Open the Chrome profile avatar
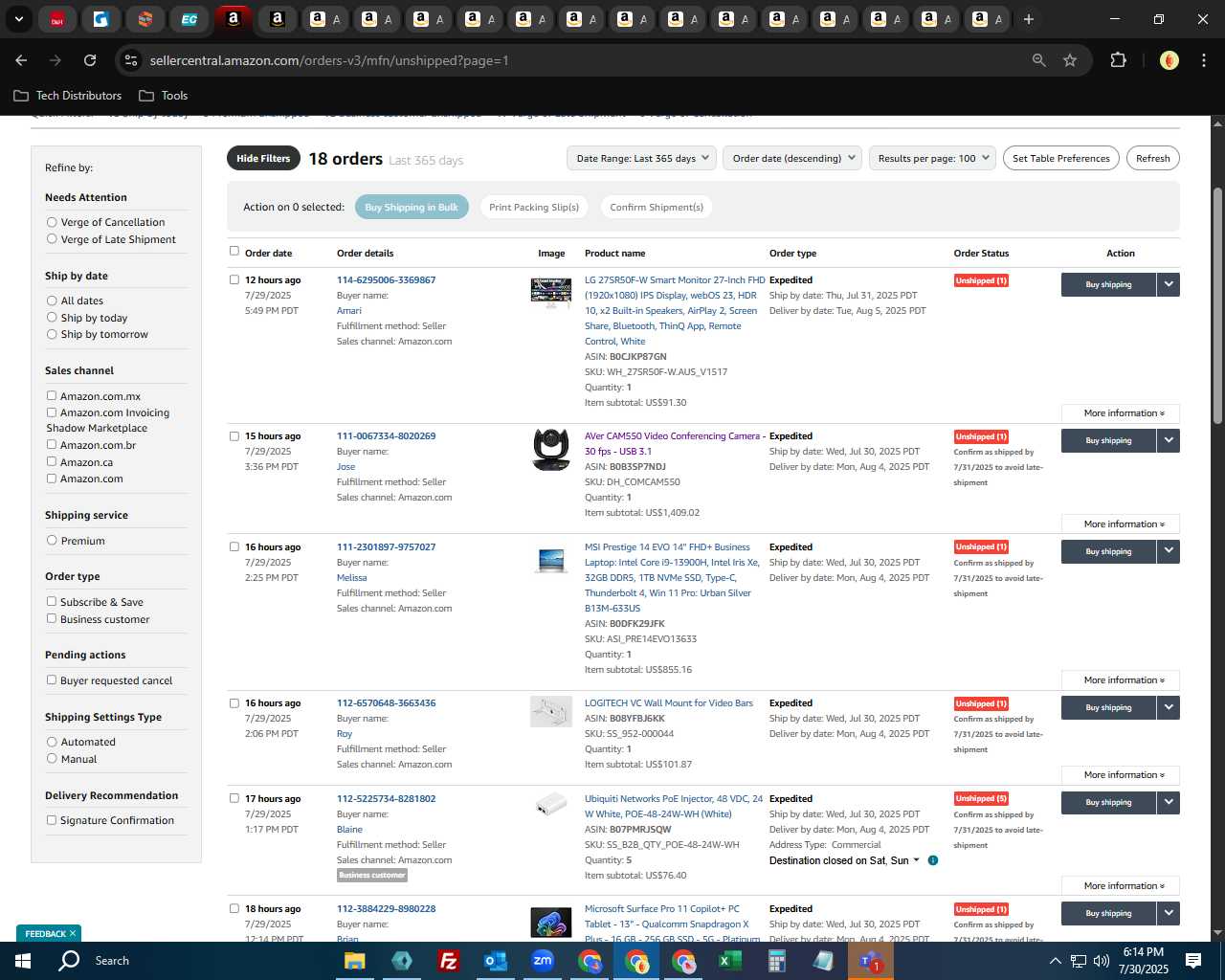The image size is (1225, 980). pos(1169,60)
